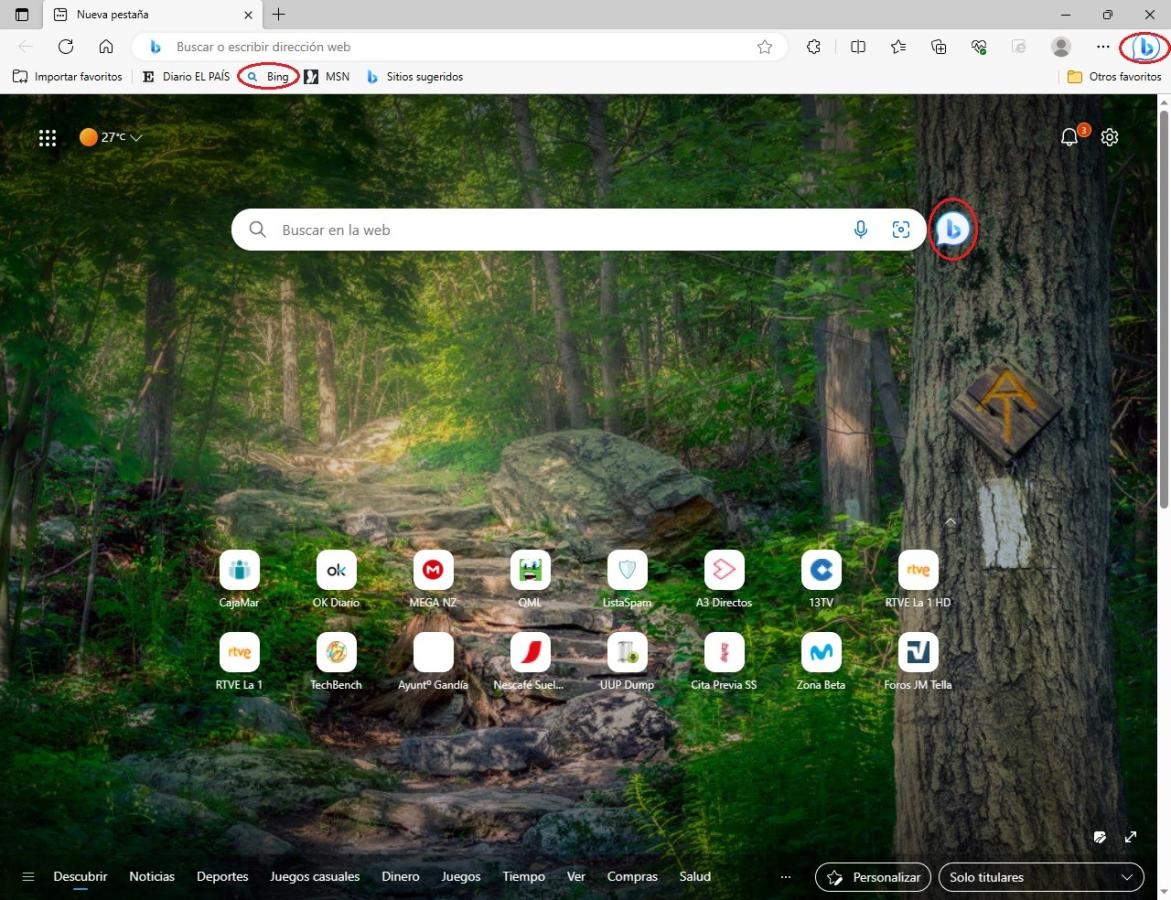
Task: Open the Bing Chat sidebar icon
Action: (1146, 47)
